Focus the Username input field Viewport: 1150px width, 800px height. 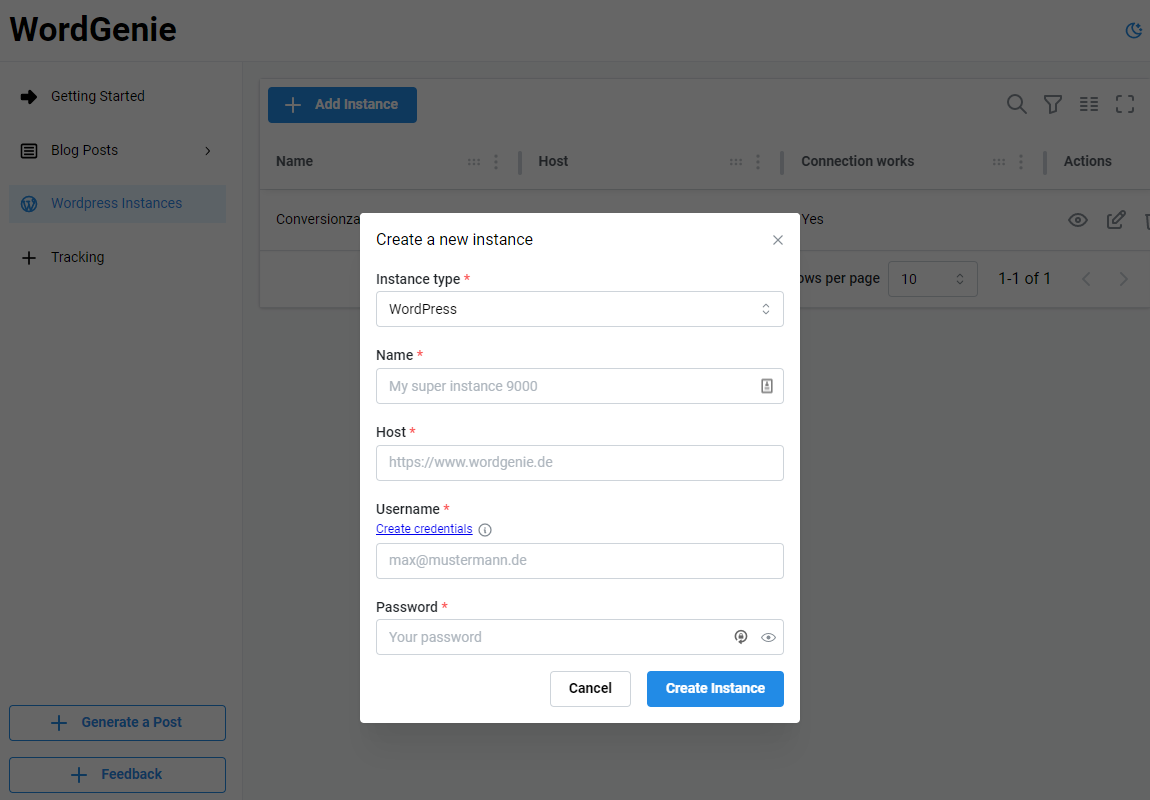click(x=579, y=562)
